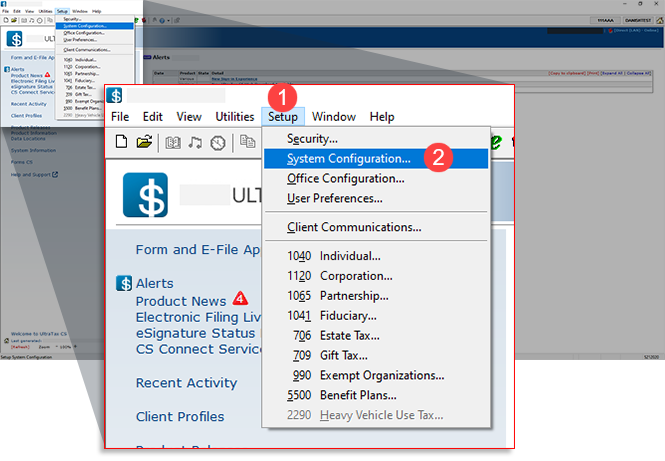The width and height of the screenshot is (665, 461).
Task: Choose 990 Exempt Organizations... in enlarged menu
Action: coord(376,375)
